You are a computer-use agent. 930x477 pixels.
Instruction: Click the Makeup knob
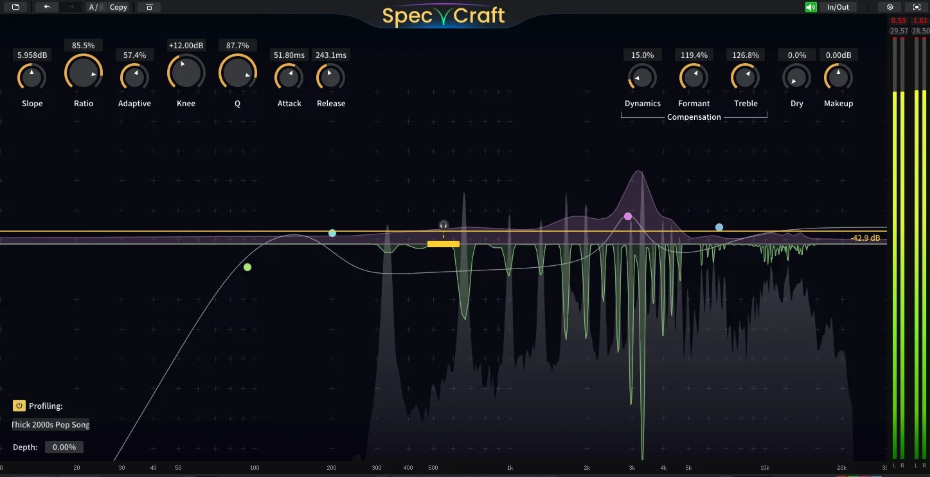(839, 77)
